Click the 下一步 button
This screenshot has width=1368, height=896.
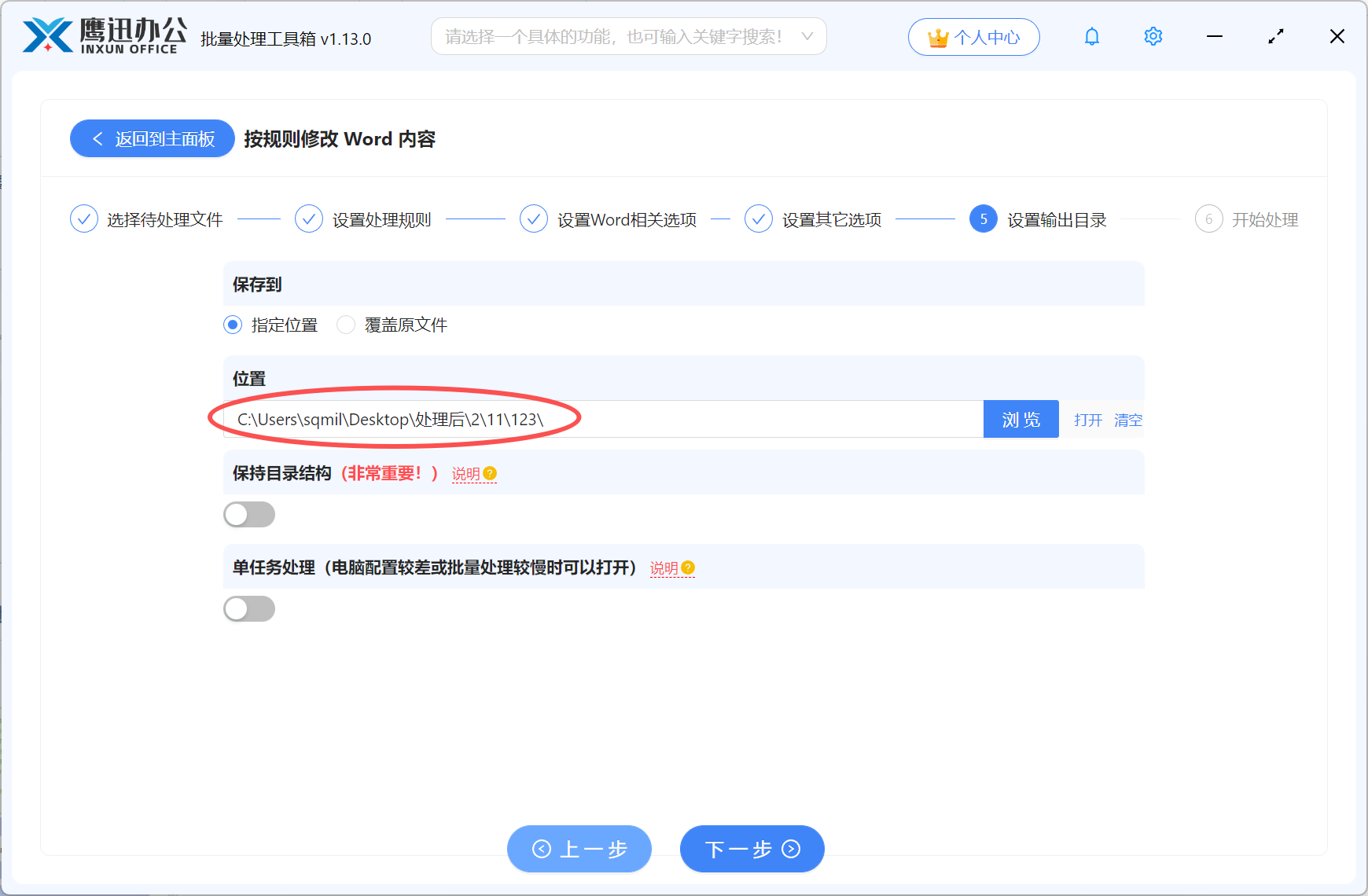point(751,849)
